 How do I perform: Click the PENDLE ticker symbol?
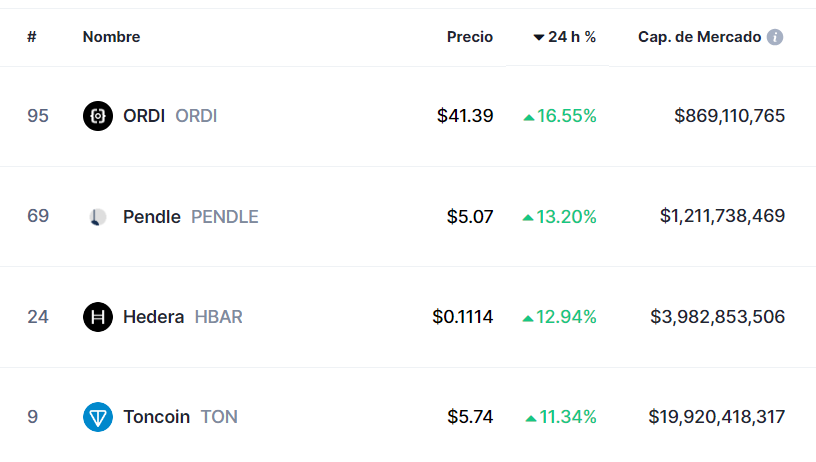coord(225,216)
